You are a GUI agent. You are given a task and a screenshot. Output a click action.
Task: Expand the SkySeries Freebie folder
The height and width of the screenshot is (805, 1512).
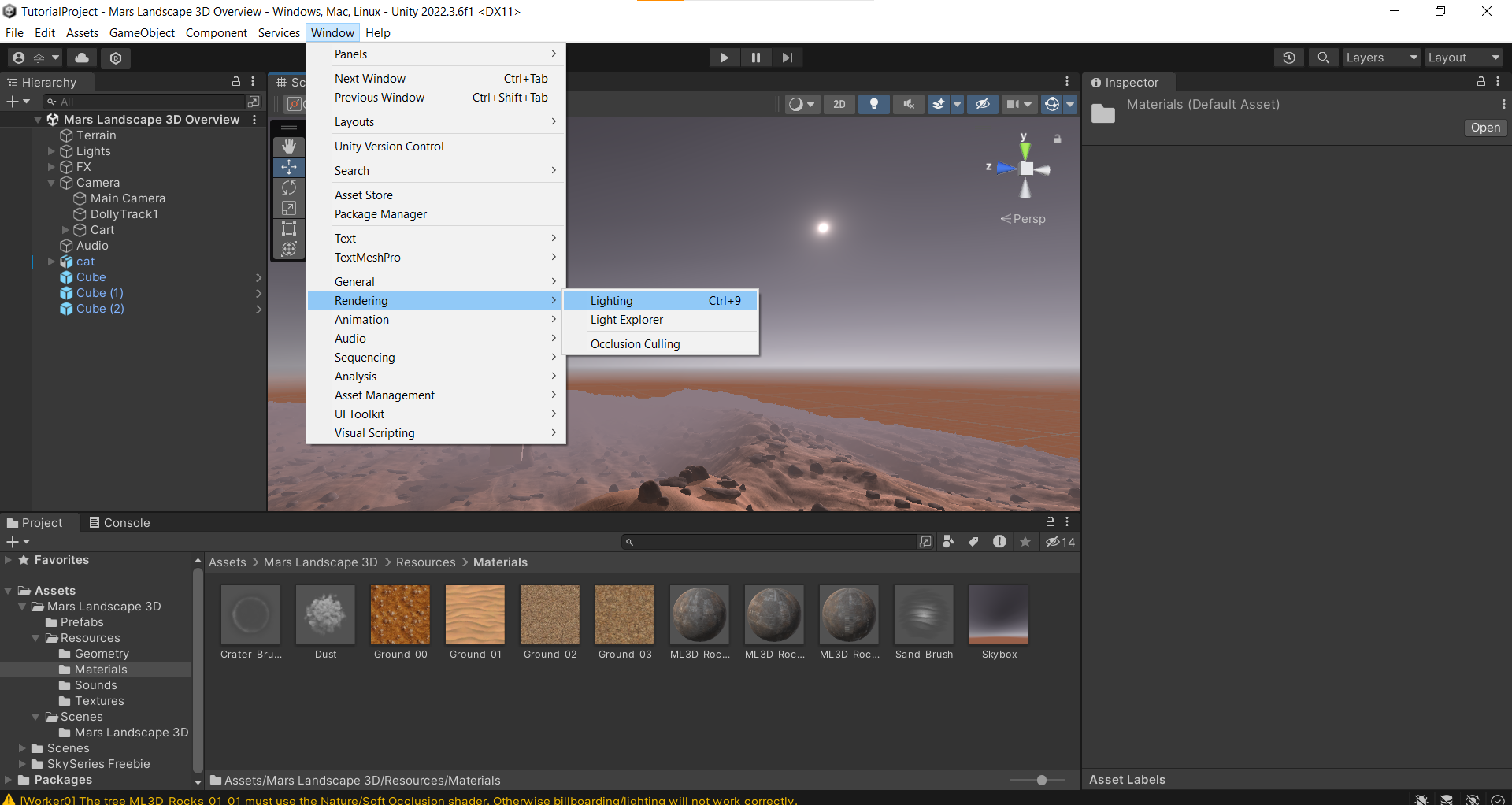pyautogui.click(x=22, y=764)
